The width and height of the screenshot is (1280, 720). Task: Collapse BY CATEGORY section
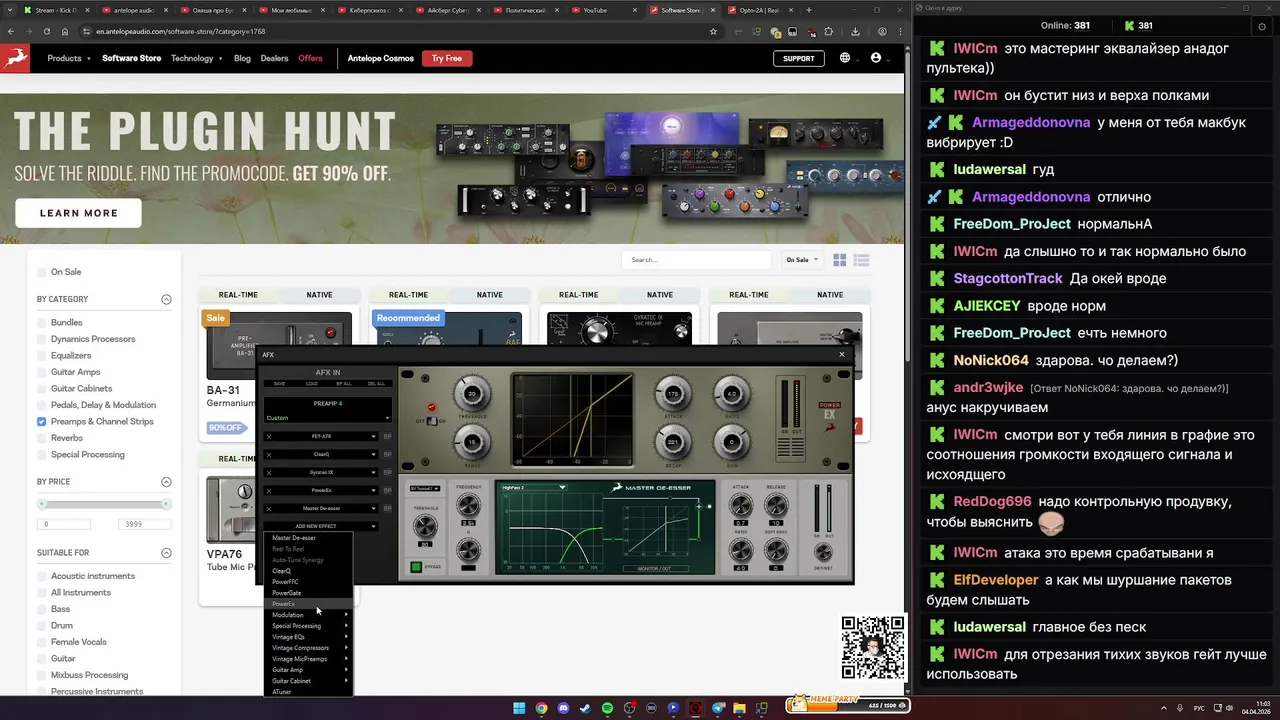pyautogui.click(x=166, y=299)
